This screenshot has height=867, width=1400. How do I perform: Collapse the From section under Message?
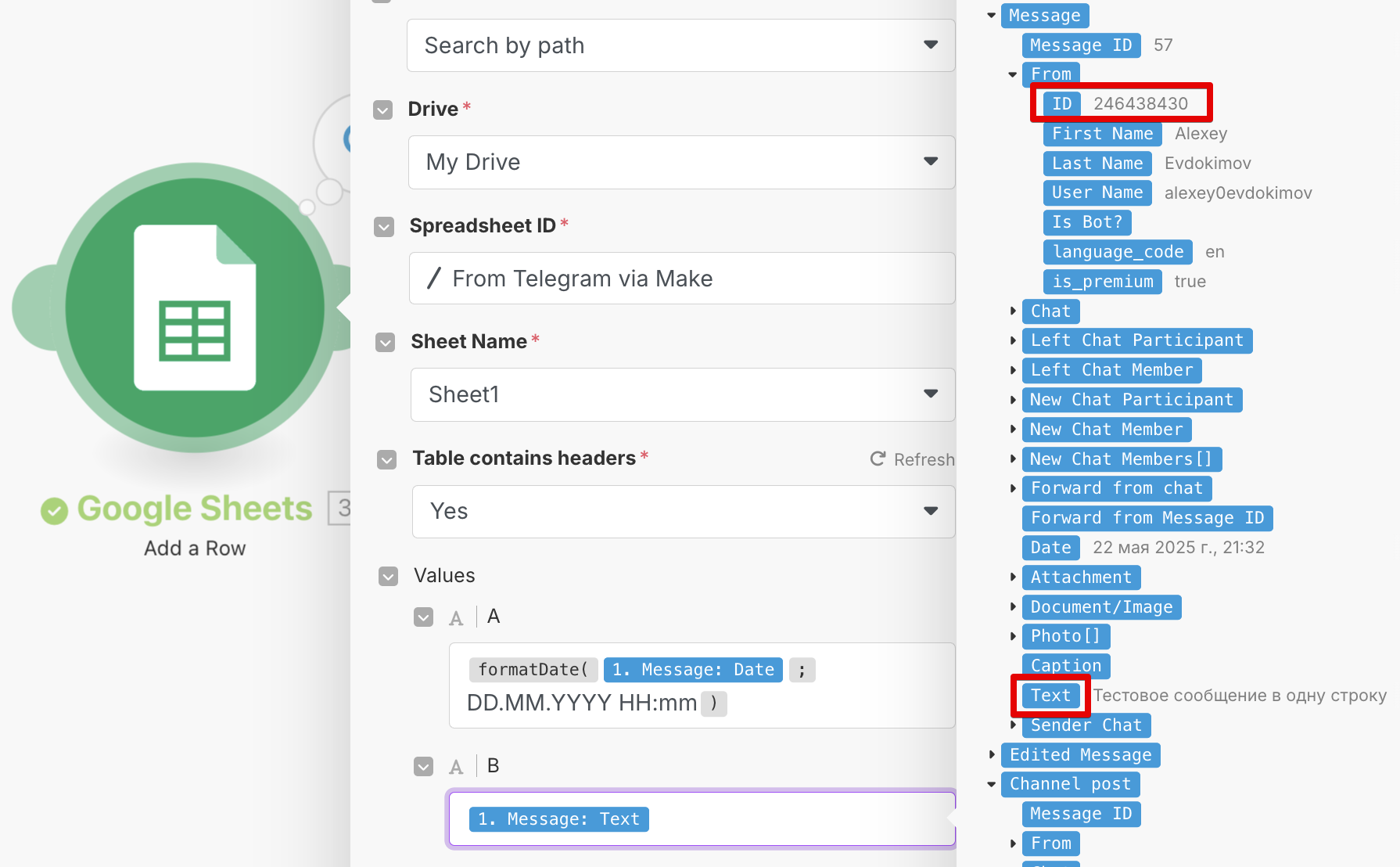1013,74
